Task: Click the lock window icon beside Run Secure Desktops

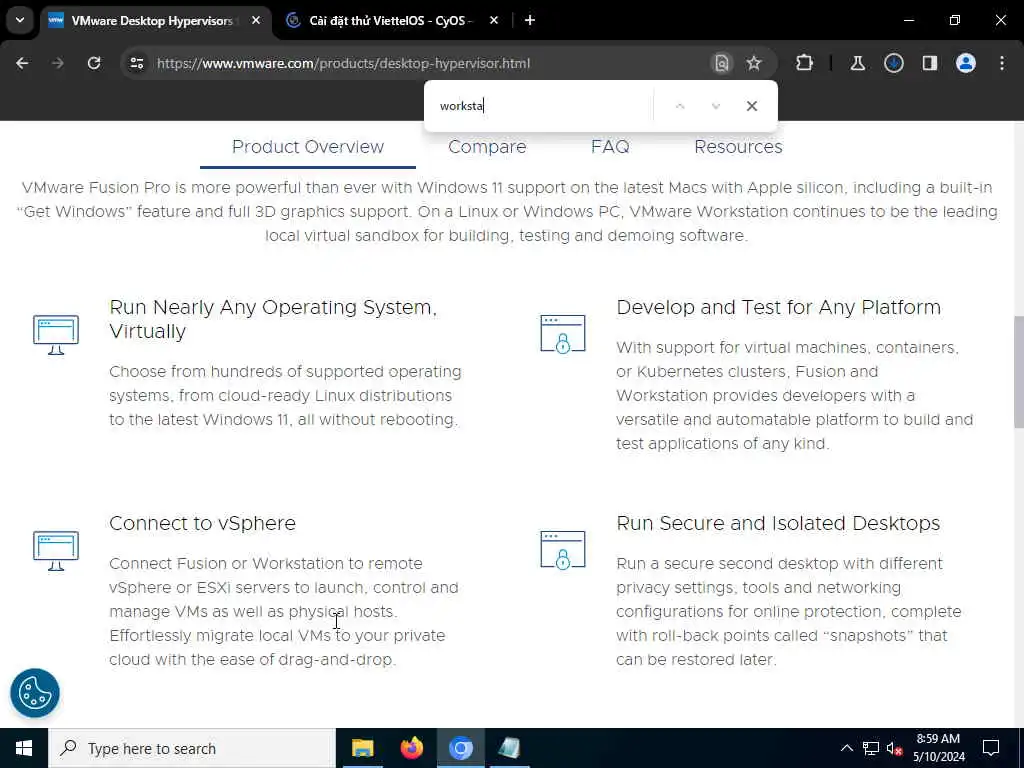Action: tap(563, 550)
